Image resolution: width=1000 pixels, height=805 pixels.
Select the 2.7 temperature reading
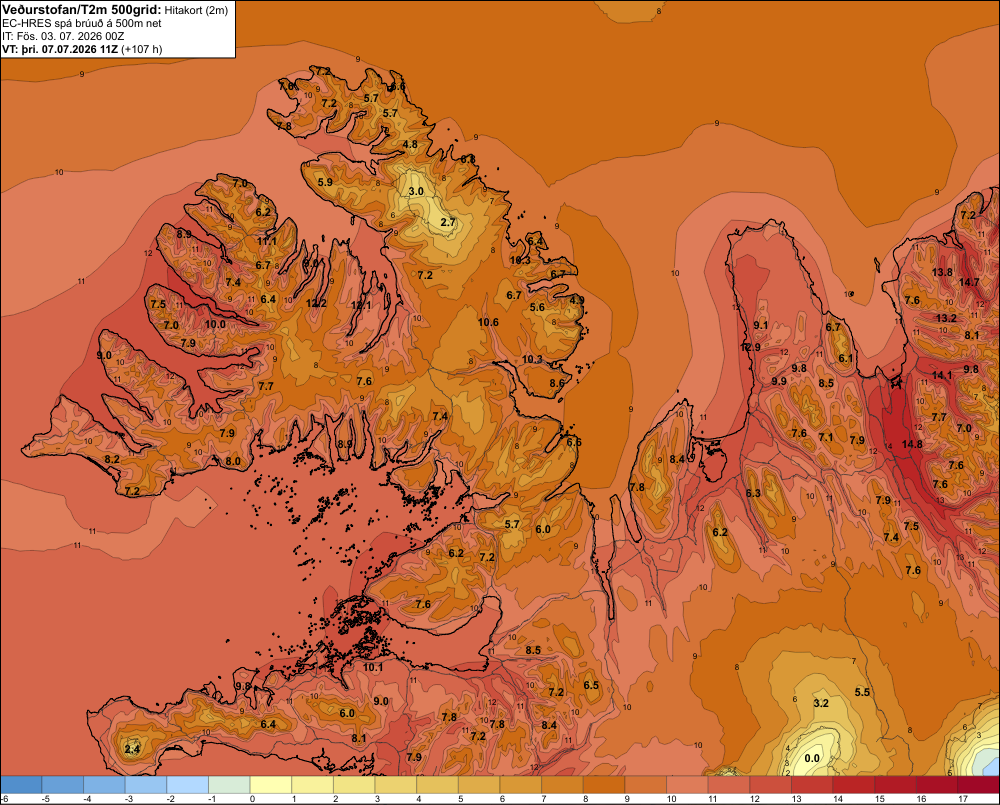click(x=448, y=222)
